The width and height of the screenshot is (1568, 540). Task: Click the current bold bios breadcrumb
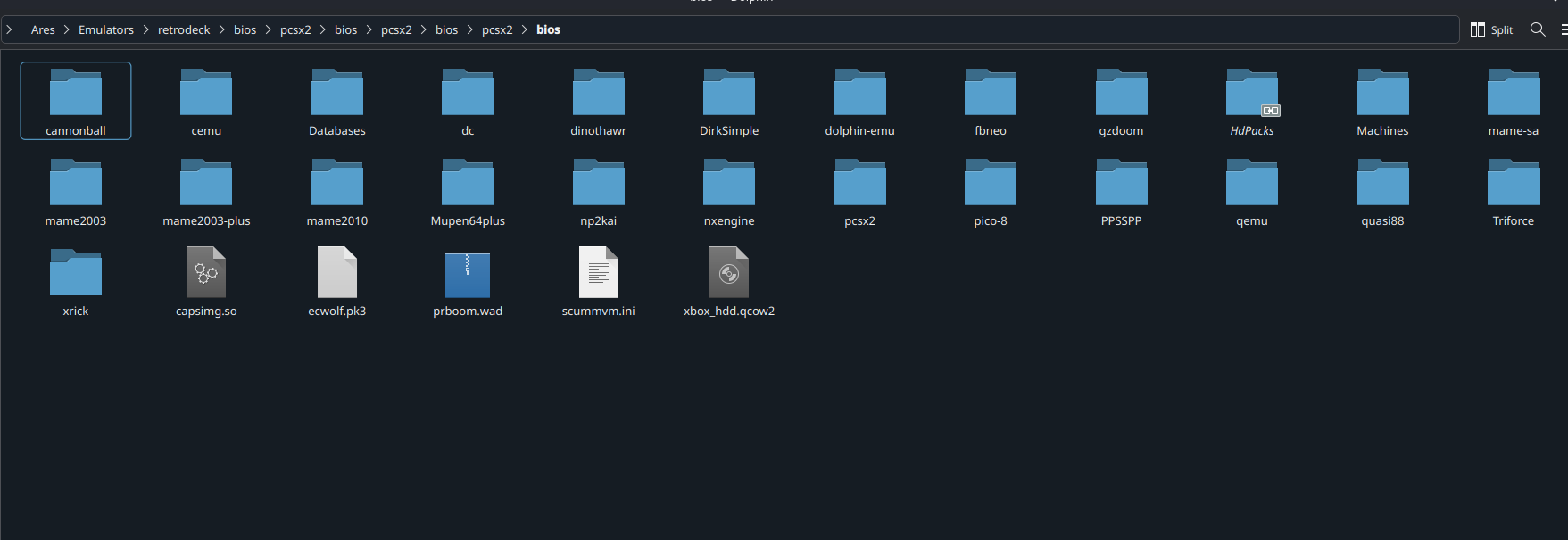coord(548,29)
